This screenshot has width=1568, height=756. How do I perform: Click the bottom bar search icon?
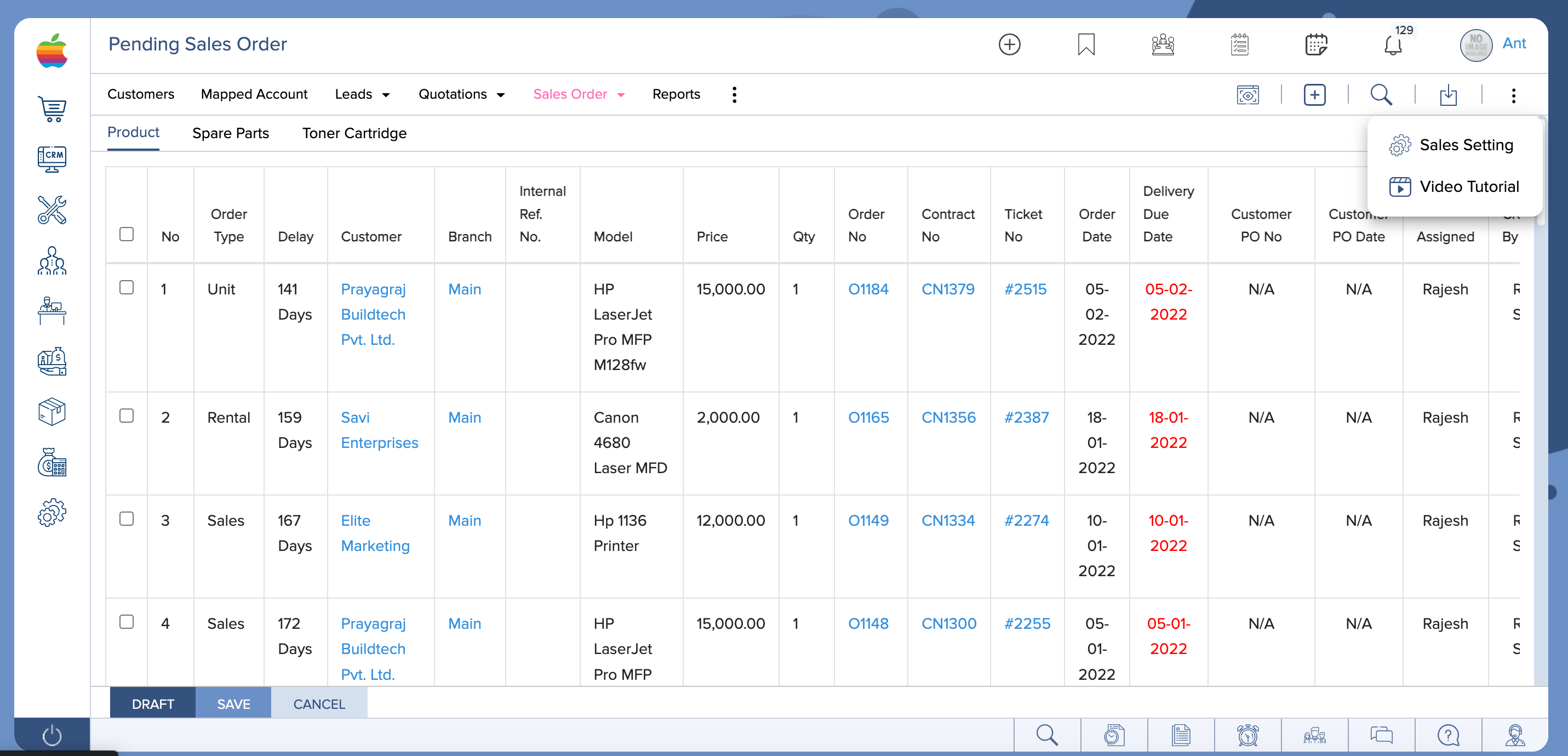[1047, 735]
